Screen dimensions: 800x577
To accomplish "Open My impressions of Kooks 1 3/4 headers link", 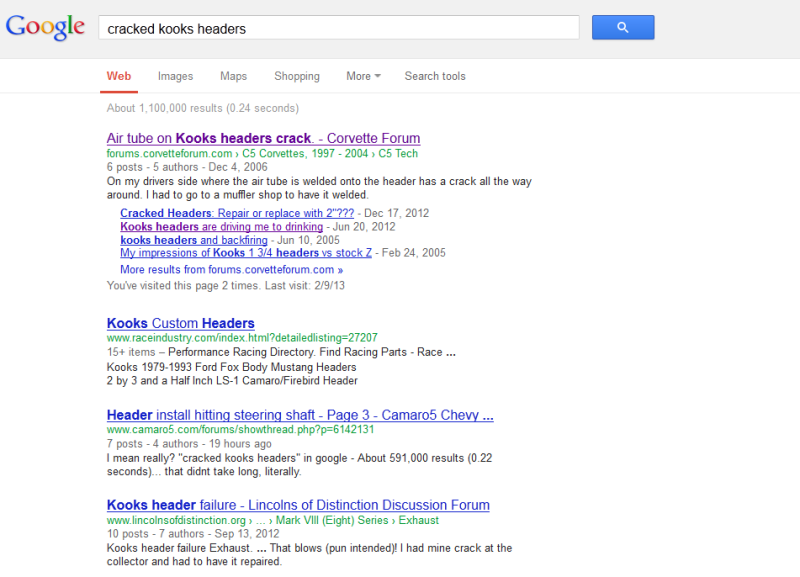I will click(x=246, y=253).
